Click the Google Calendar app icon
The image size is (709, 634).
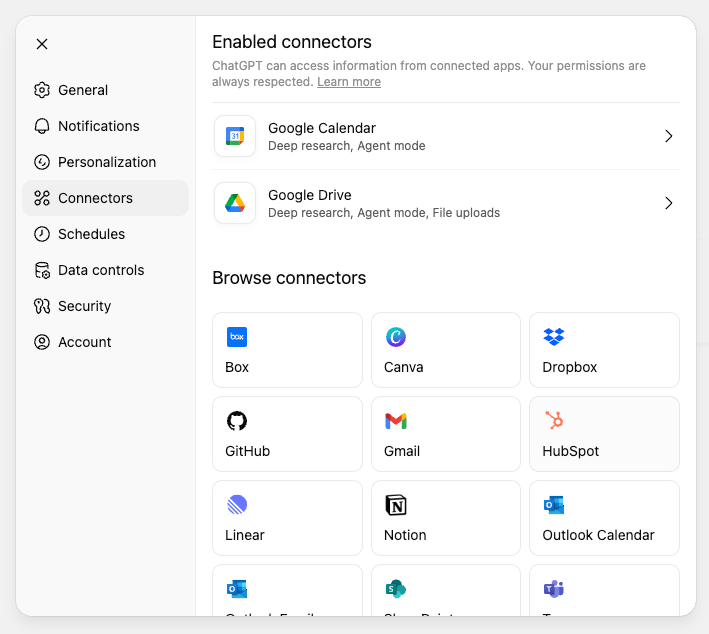click(x=235, y=136)
